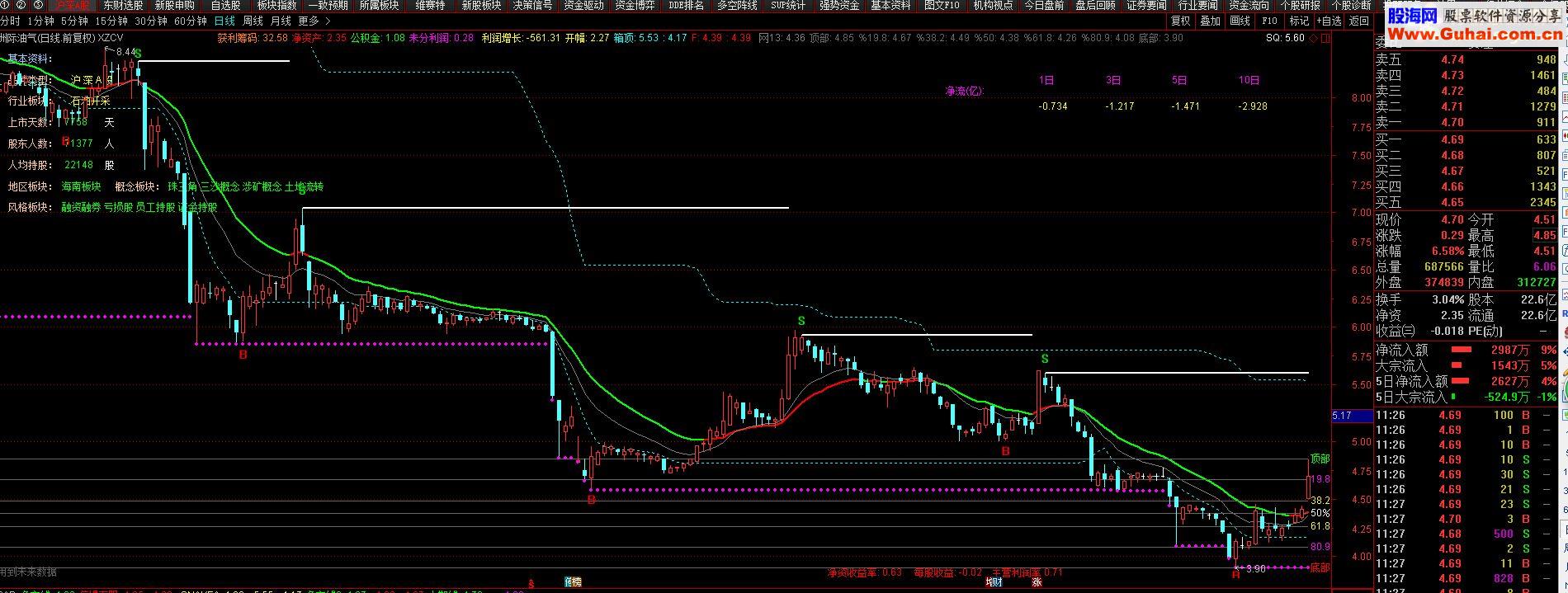Open the 沪深A股 tab
Viewport: 1568px width, 593px height.
[x=72, y=5]
